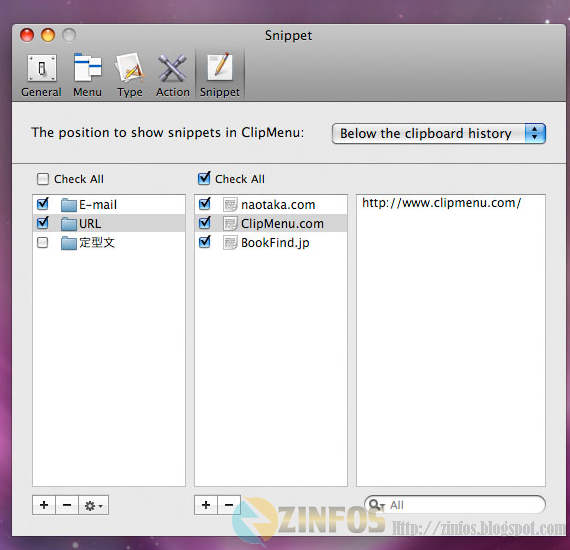Select the E-mail folder icon
This screenshot has width=570, height=550.
pos(69,205)
